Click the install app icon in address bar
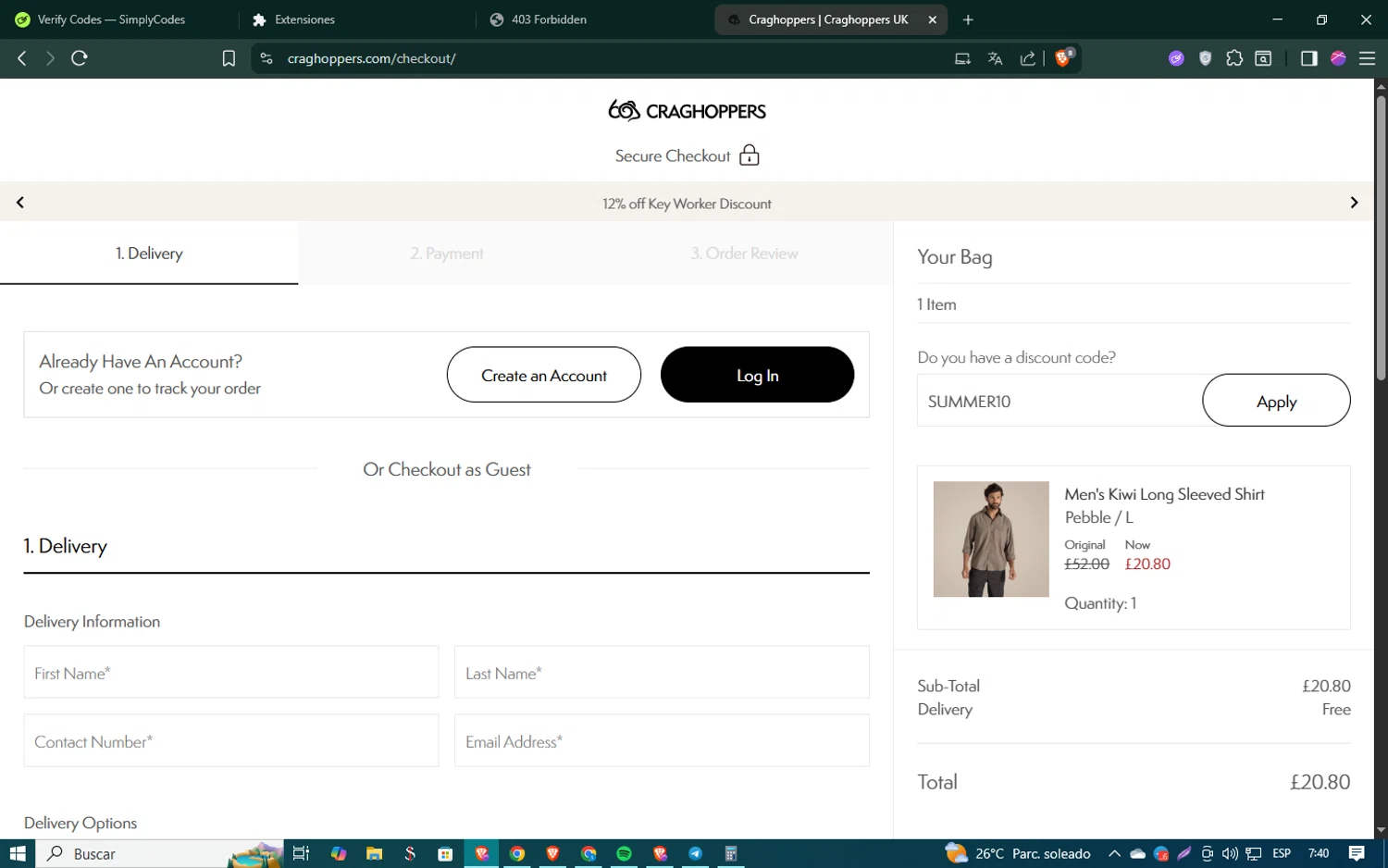1388x868 pixels. click(962, 58)
